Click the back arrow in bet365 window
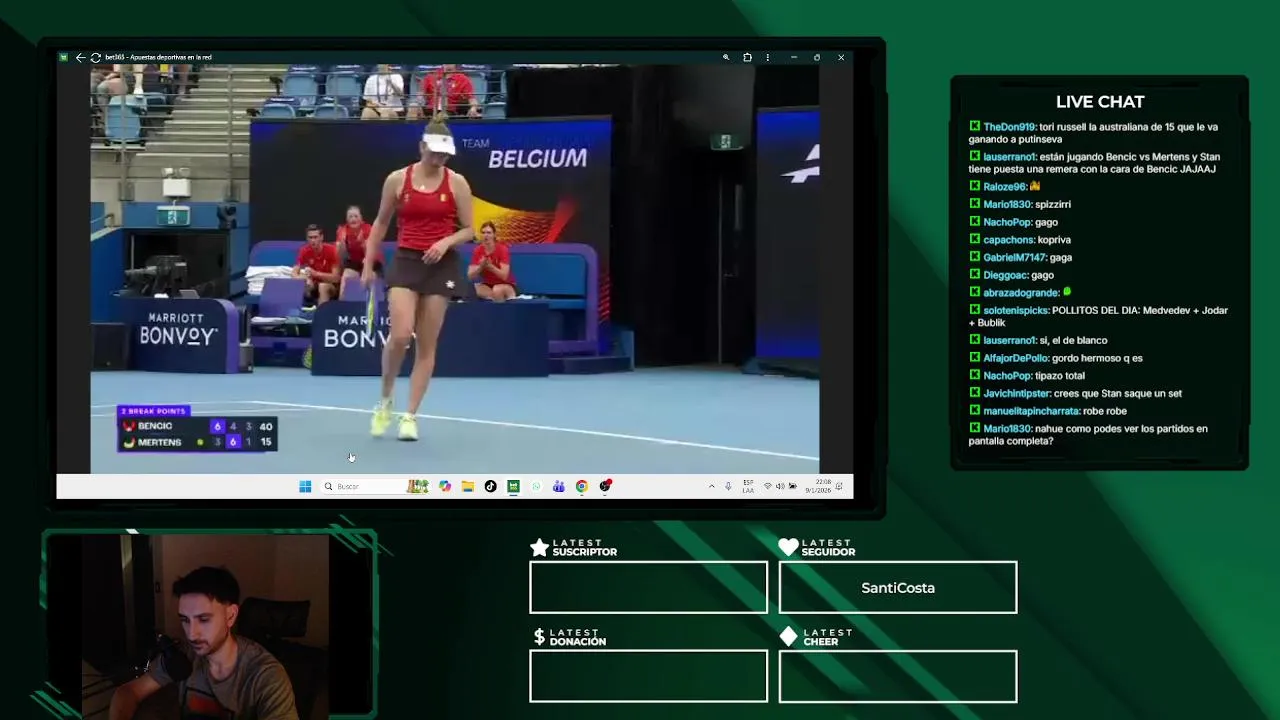Image resolution: width=1280 pixels, height=720 pixels. [x=80, y=57]
